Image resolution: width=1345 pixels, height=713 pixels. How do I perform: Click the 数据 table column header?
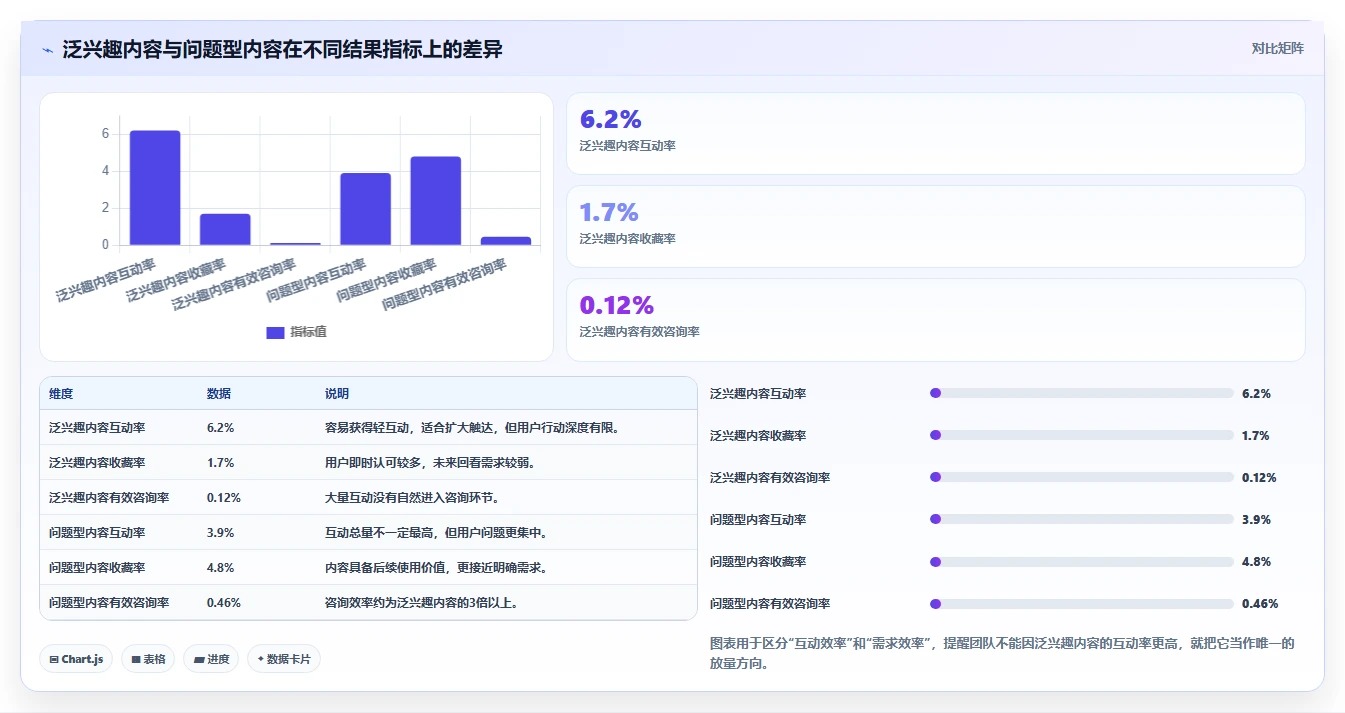click(219, 394)
